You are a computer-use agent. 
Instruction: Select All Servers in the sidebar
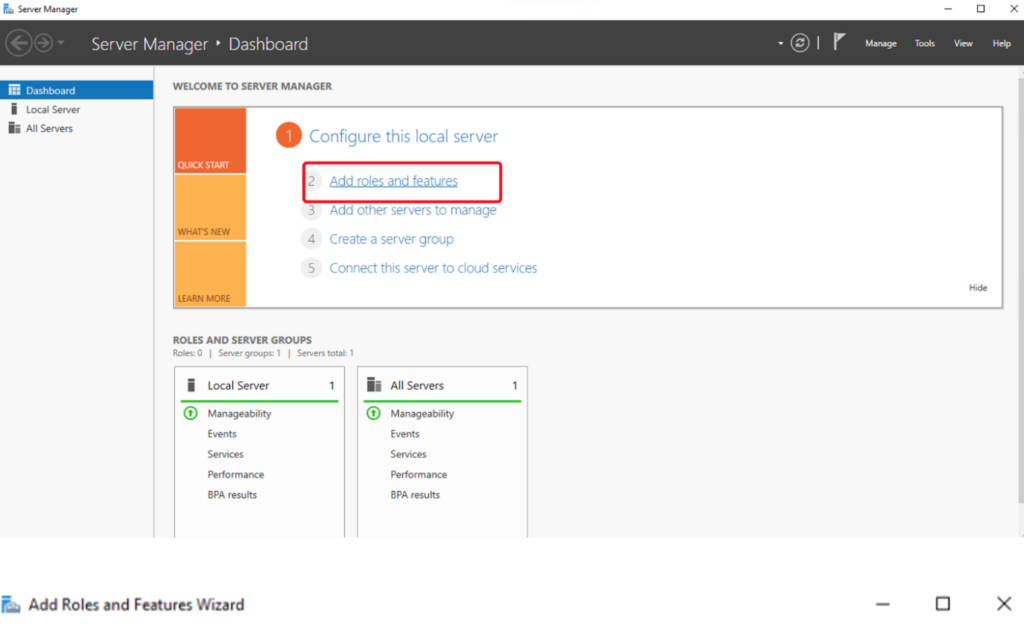click(49, 128)
